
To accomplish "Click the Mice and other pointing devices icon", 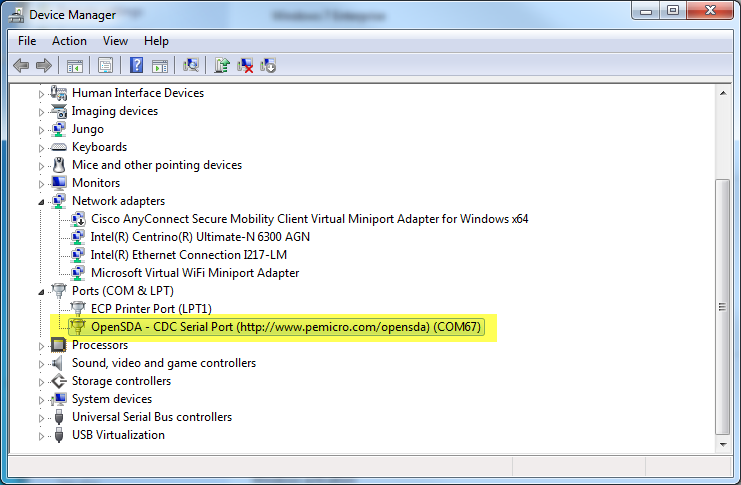I will coord(59,165).
